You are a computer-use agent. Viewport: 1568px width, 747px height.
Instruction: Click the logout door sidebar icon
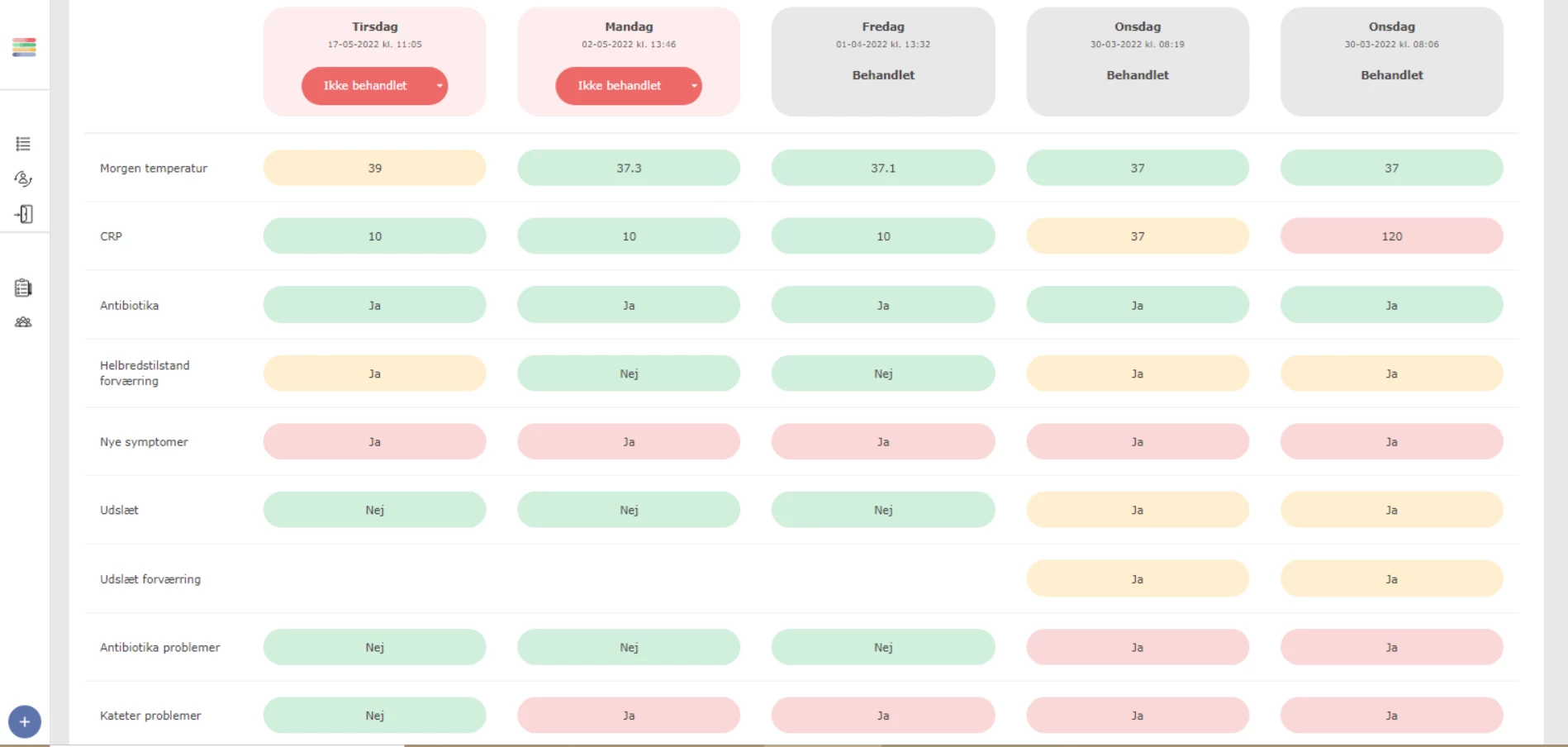pyautogui.click(x=23, y=214)
